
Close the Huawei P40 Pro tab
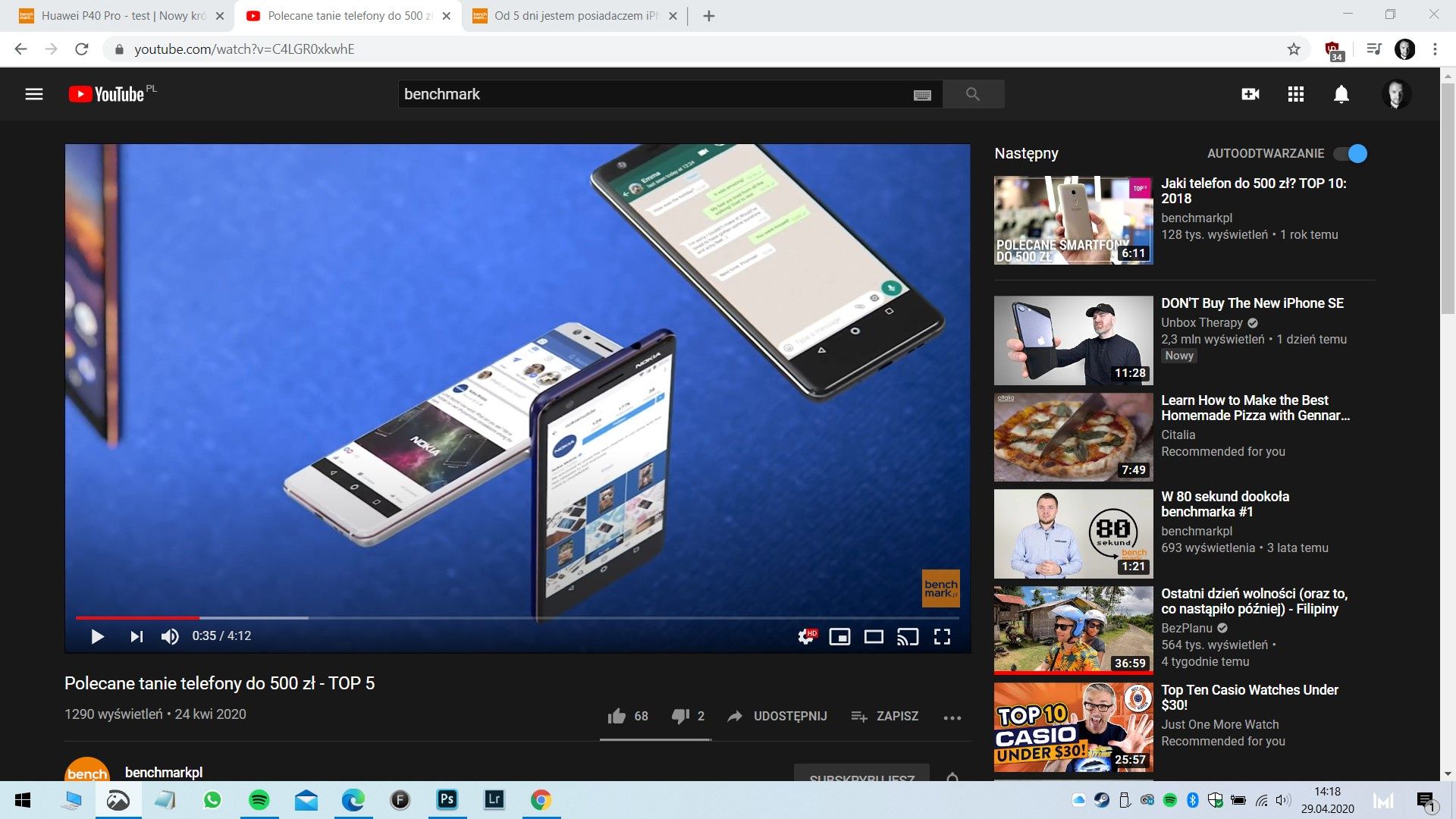pyautogui.click(x=220, y=16)
